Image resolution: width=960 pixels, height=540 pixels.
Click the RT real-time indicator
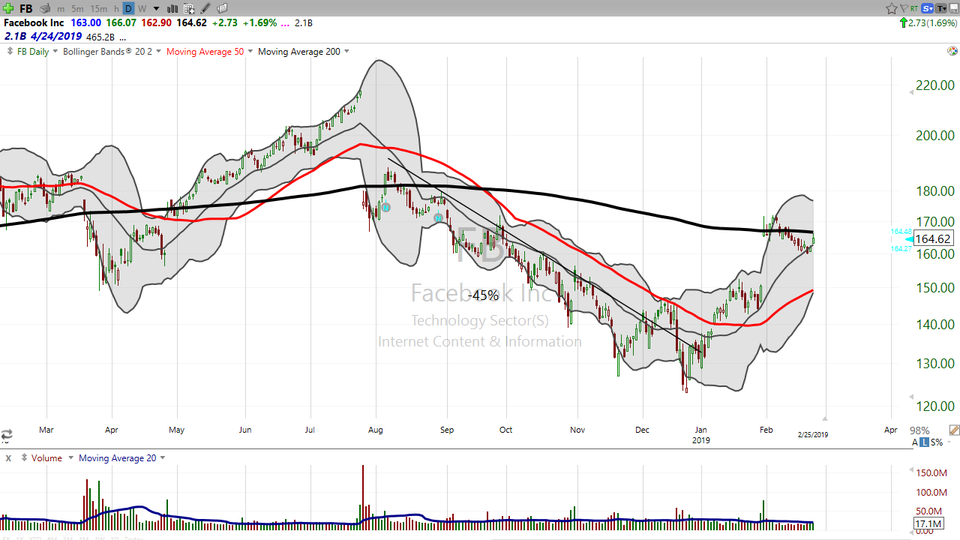[914, 9]
